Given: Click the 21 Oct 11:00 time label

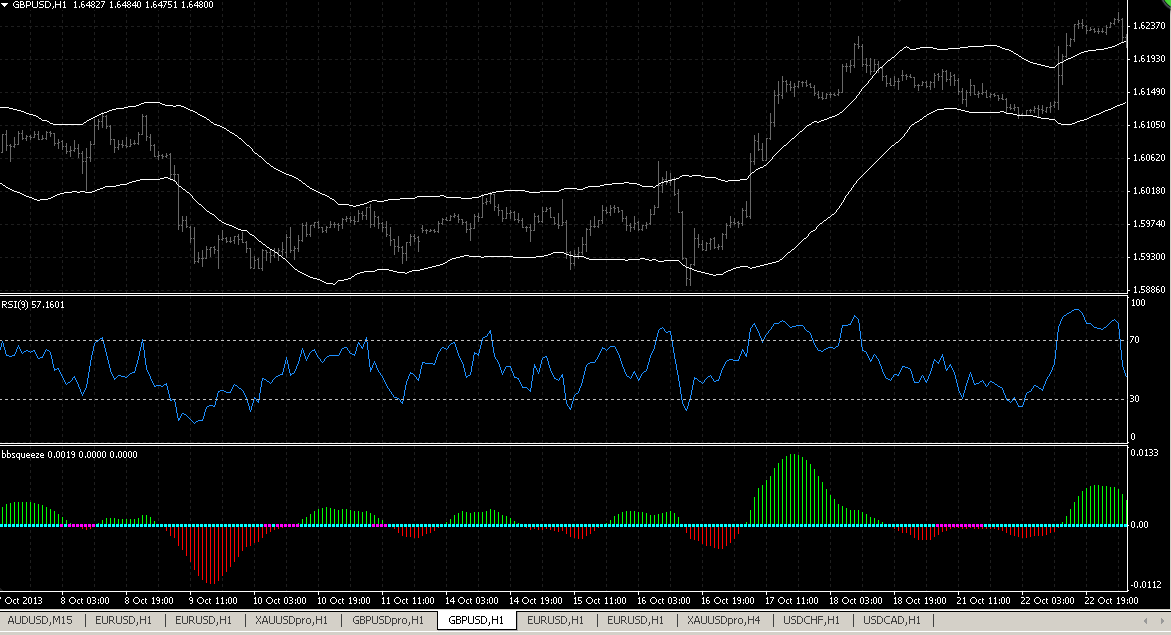Looking at the screenshot, I should pyautogui.click(x=984, y=601).
